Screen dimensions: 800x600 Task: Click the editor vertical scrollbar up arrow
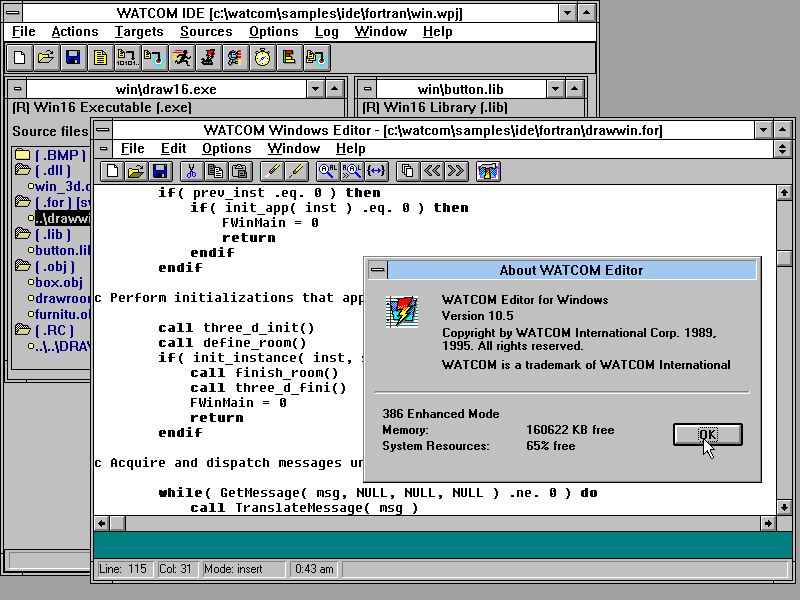784,192
